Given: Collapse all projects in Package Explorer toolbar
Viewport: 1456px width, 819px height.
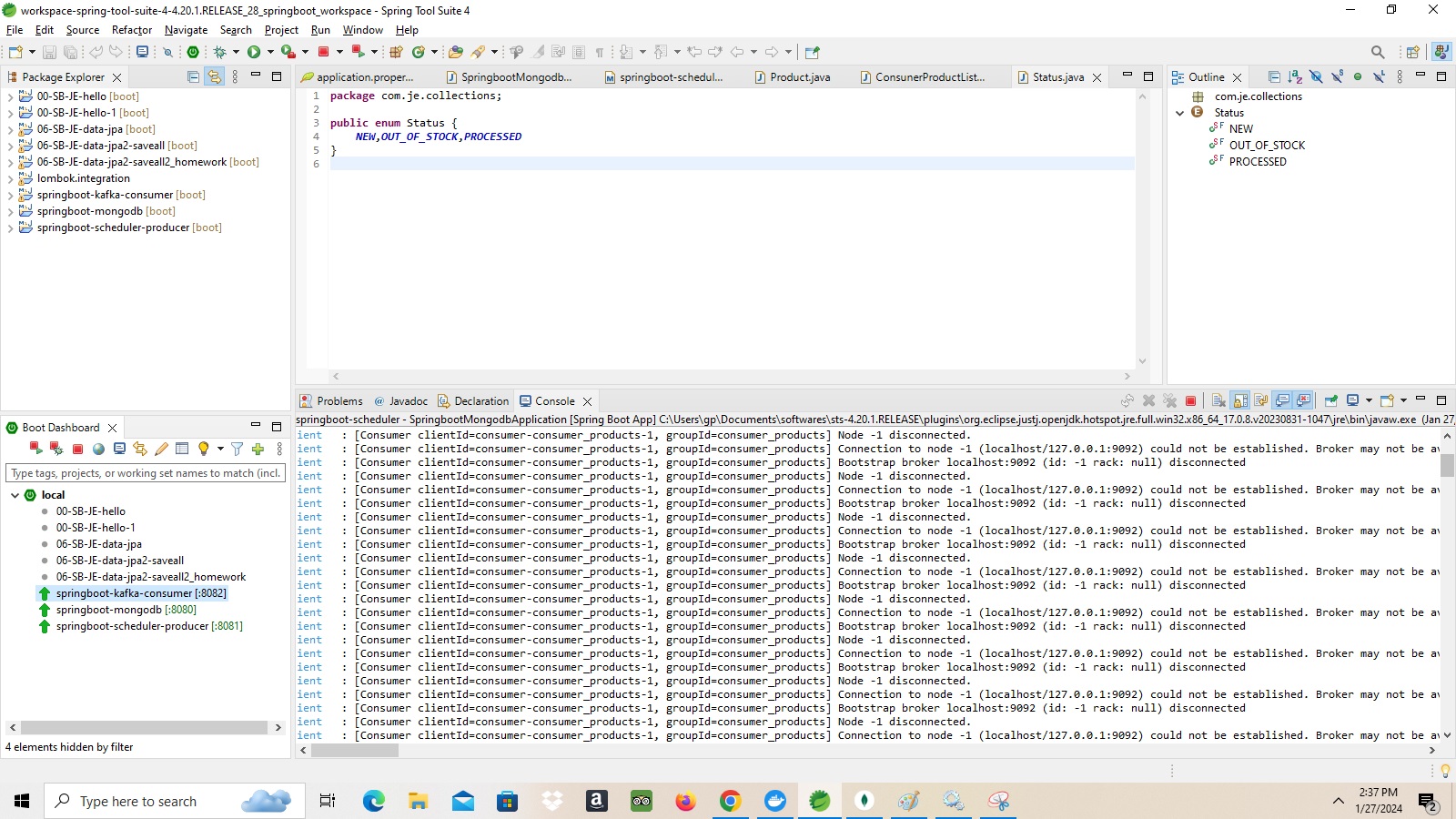Looking at the screenshot, I should 193,76.
